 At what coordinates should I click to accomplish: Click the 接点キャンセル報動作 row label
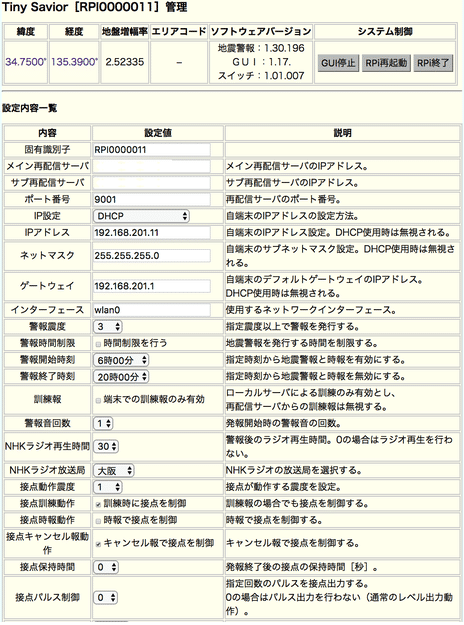[x=47, y=543]
